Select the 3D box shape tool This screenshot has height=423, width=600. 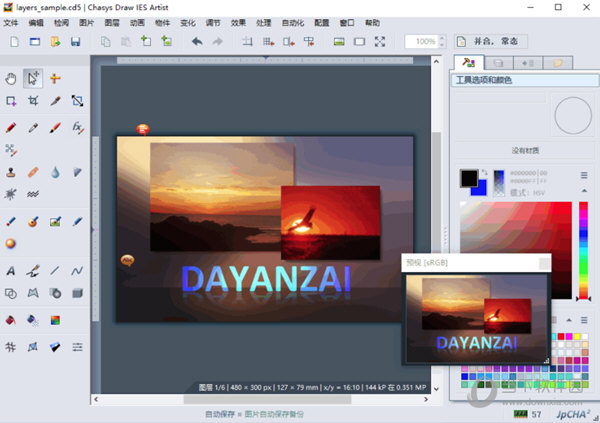(77, 293)
